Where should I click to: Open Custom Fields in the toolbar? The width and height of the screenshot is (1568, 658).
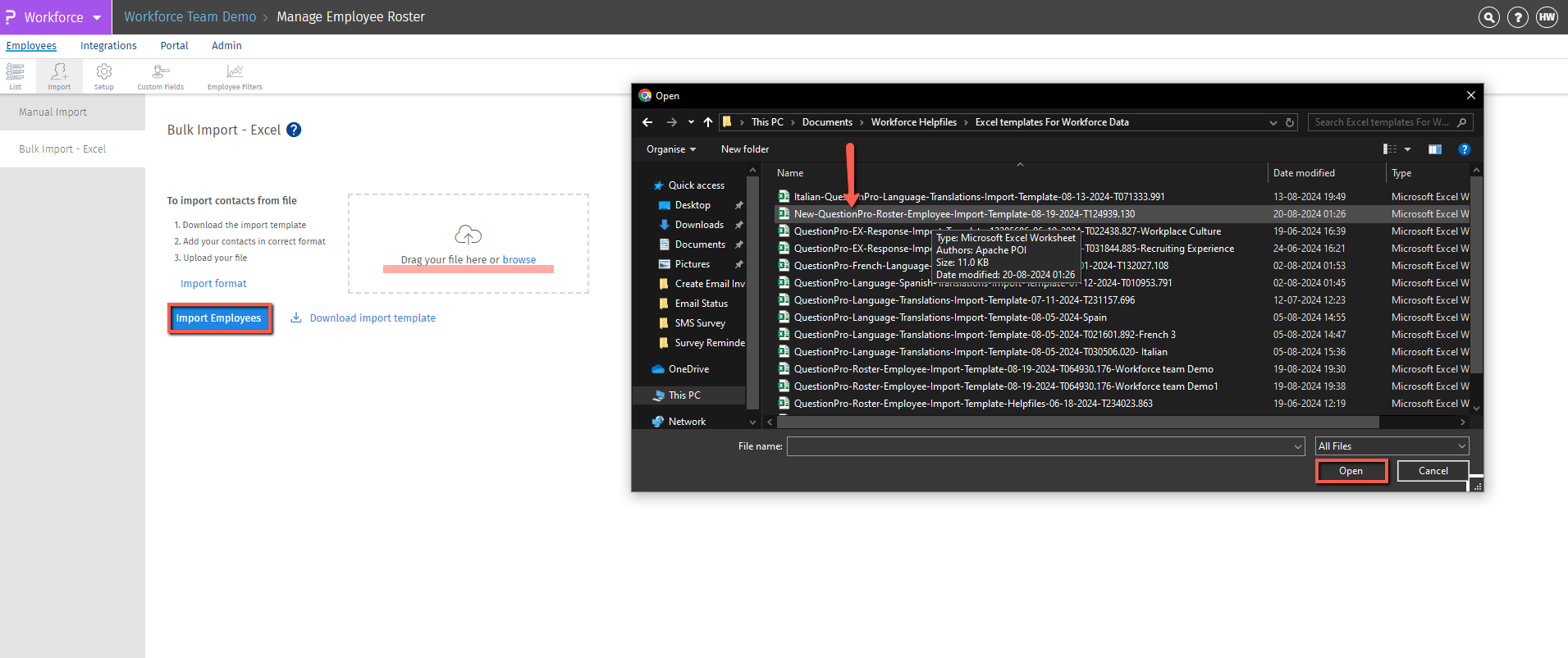click(x=160, y=75)
